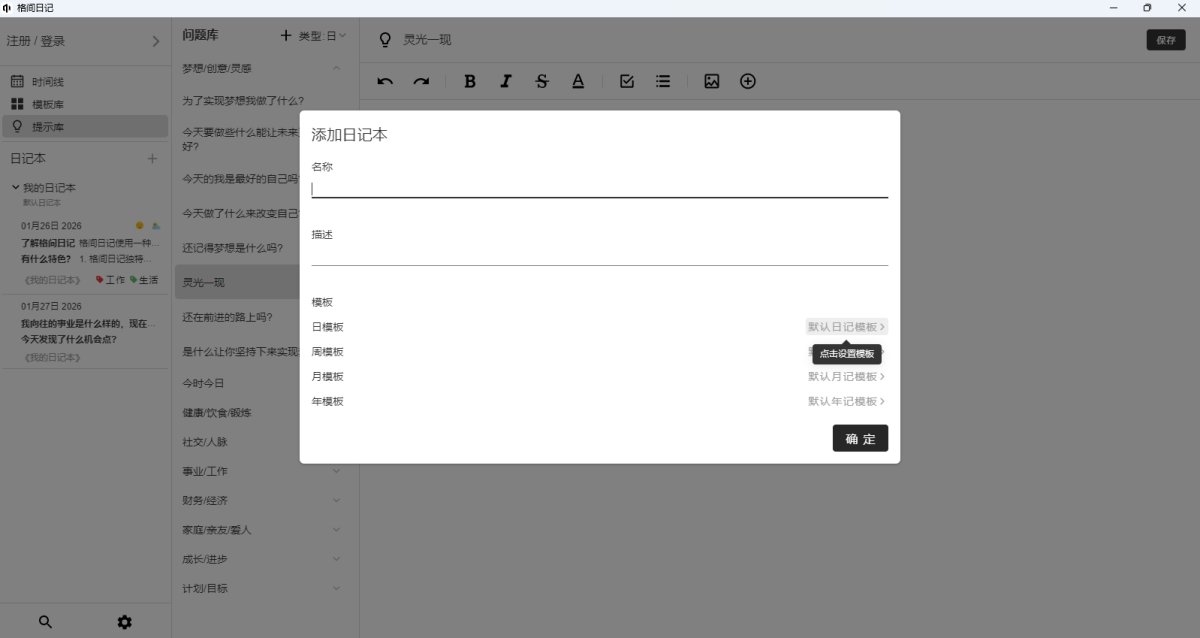Open 模板库 in sidebar

(x=47, y=104)
